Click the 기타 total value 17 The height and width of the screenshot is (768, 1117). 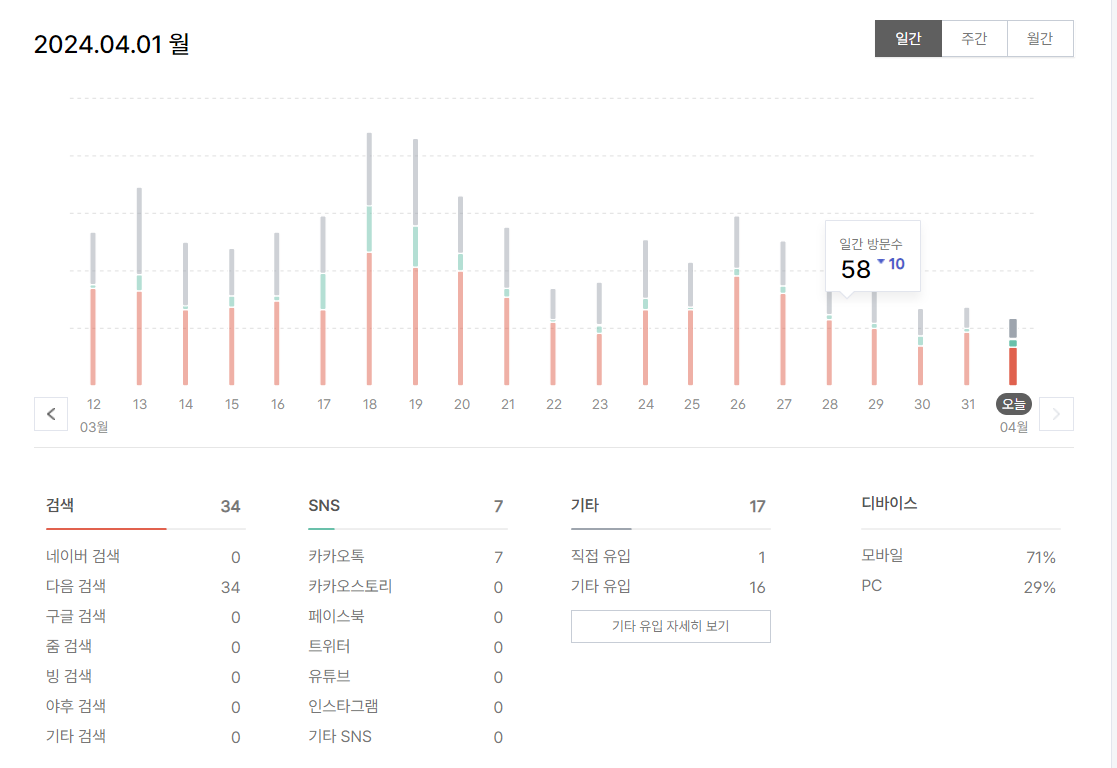757,507
